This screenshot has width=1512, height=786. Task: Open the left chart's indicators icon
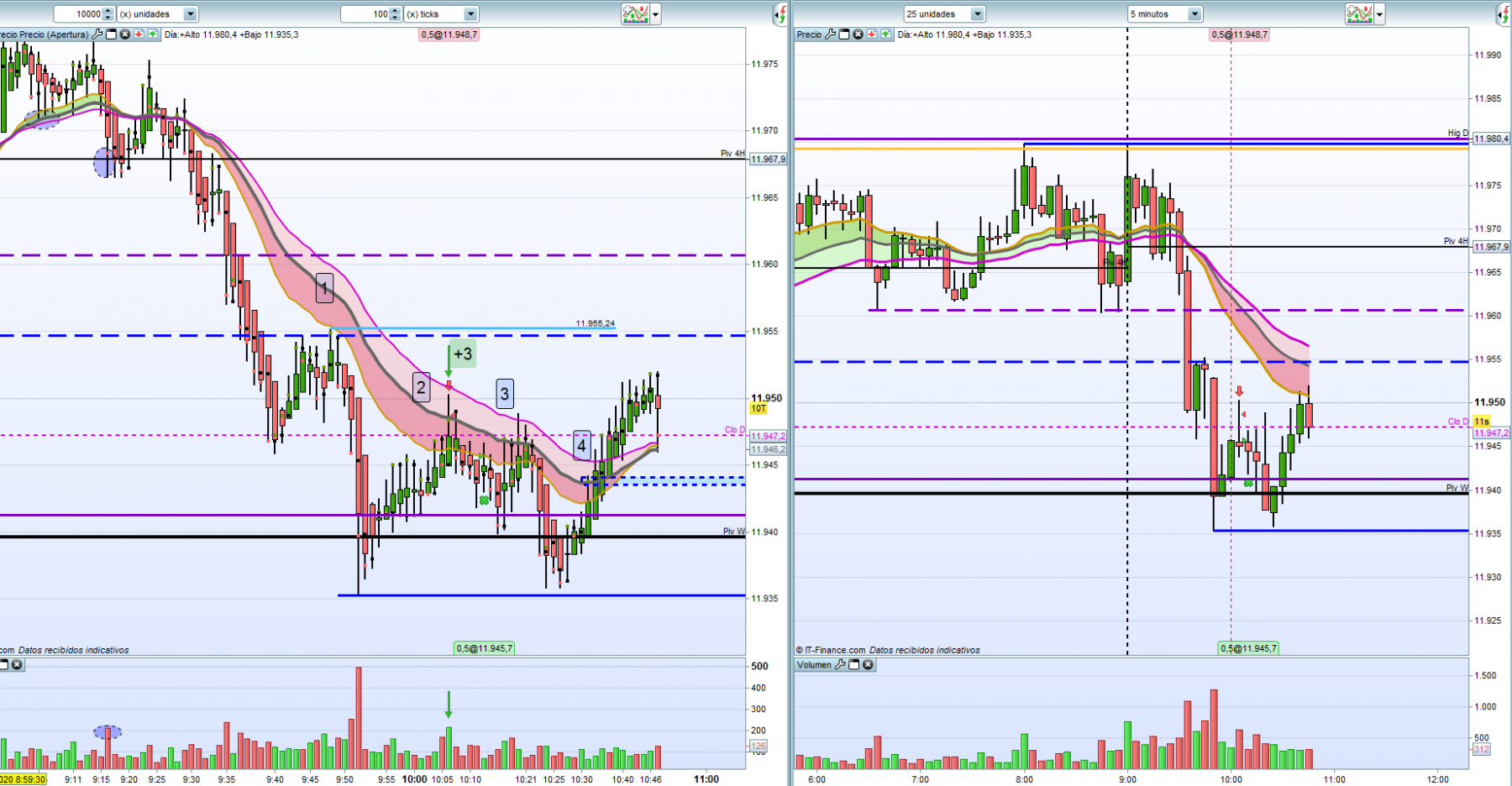pos(635,13)
